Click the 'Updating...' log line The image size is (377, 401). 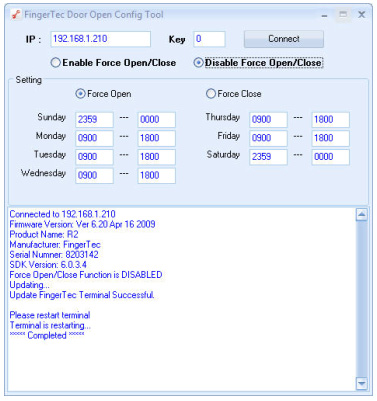(x=30, y=285)
